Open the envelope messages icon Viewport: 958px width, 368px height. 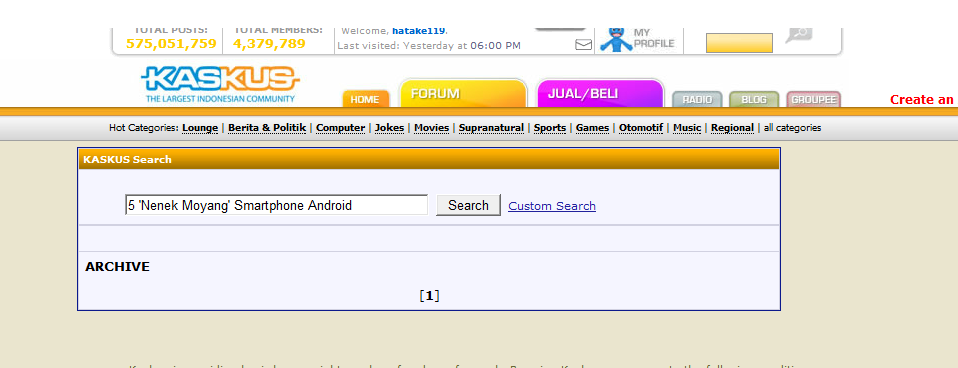tap(583, 45)
